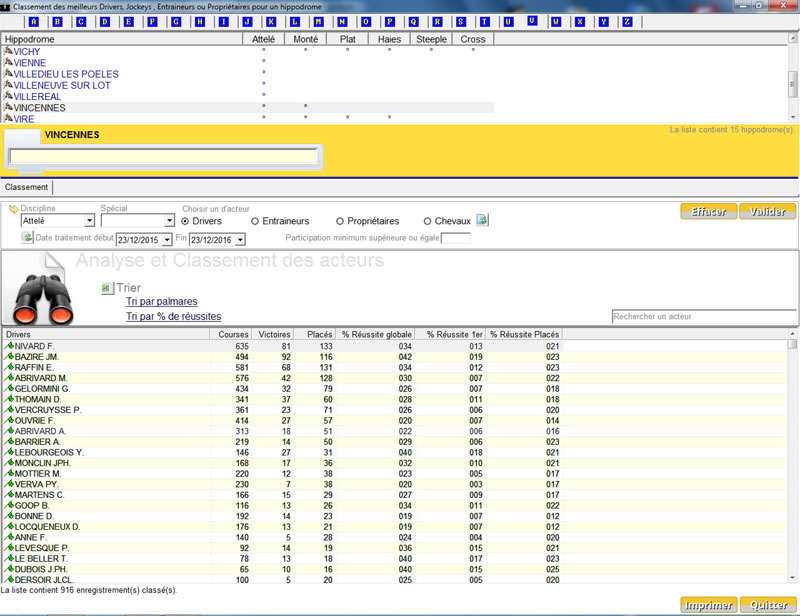The height and width of the screenshot is (616, 800).
Task: Click the calendar icon before Date traitement début
Action: click(x=27, y=238)
